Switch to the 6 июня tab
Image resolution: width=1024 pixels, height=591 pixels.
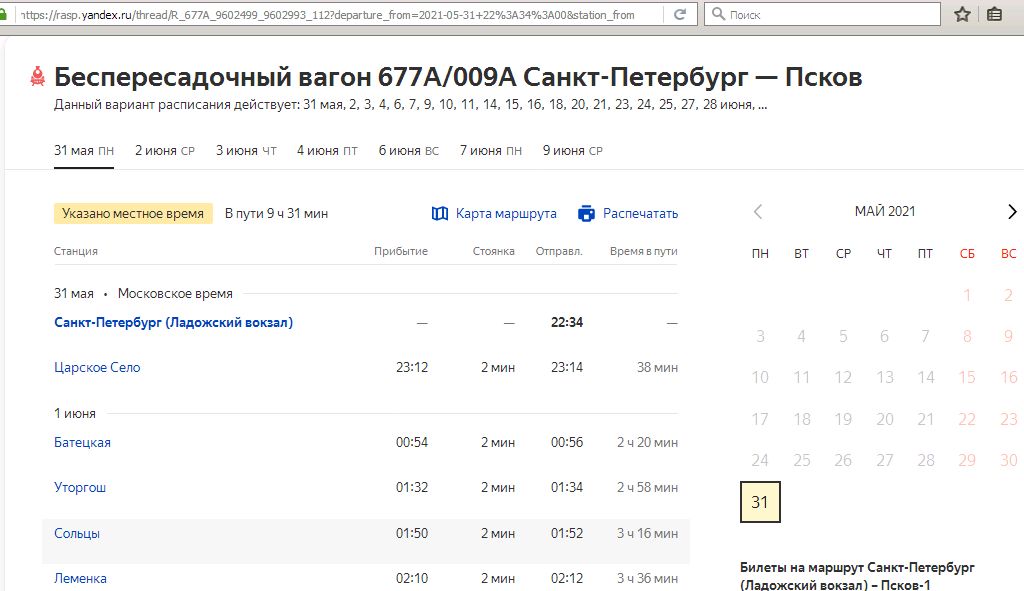point(408,151)
